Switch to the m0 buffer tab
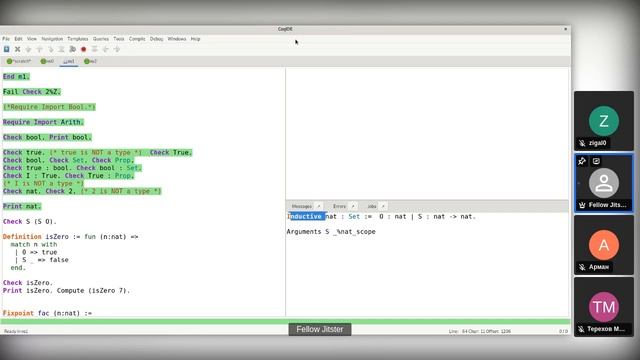 [47, 62]
